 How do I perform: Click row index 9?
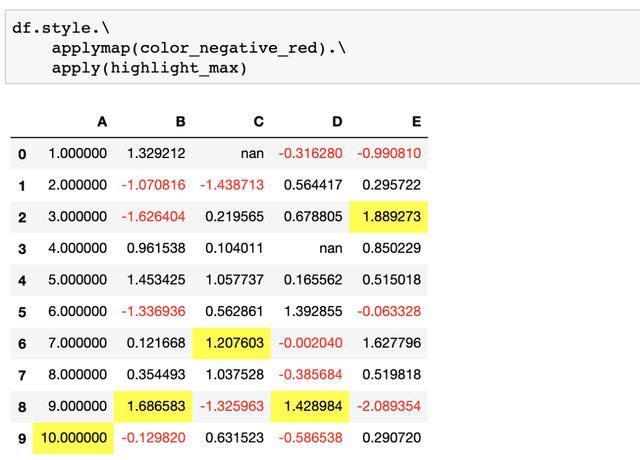(x=22, y=438)
